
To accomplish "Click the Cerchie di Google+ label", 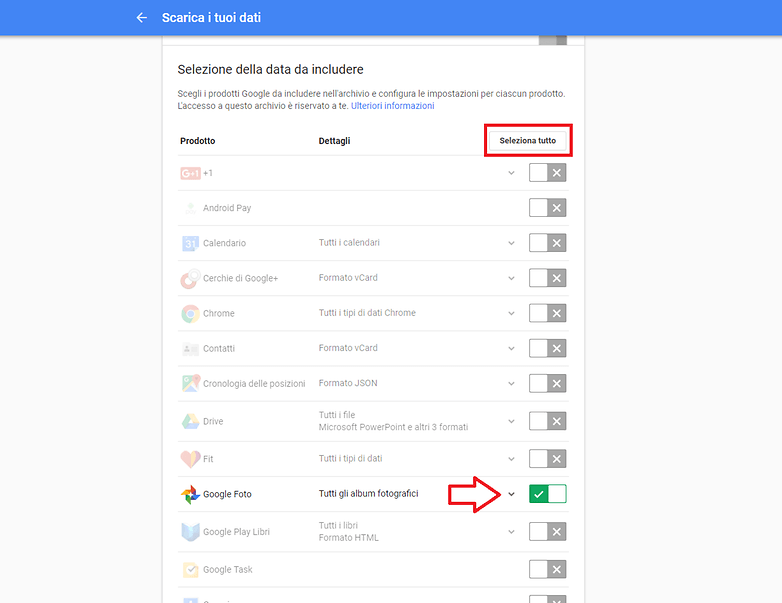I will pyautogui.click(x=240, y=278).
